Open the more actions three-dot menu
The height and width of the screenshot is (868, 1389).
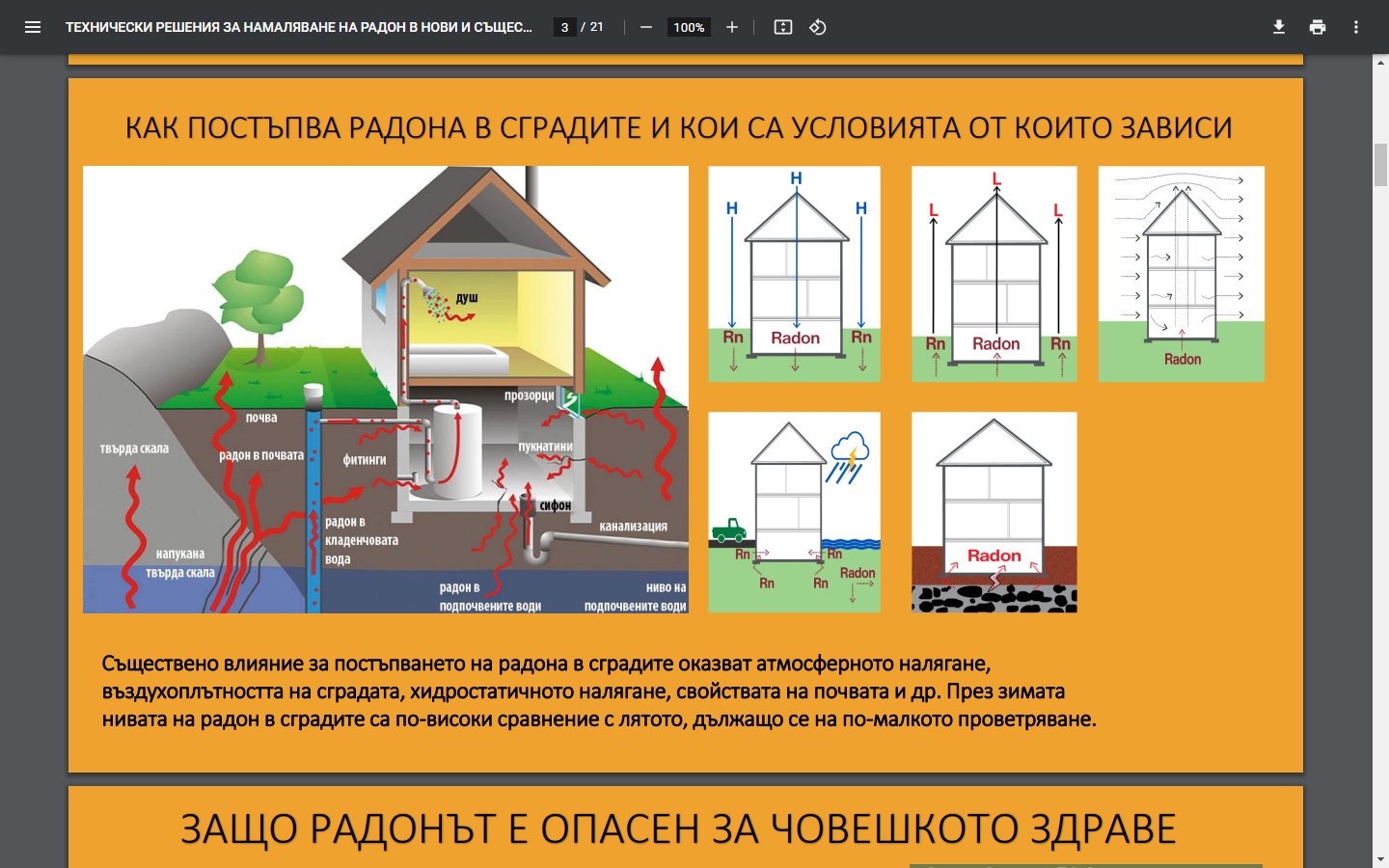[x=1356, y=27]
